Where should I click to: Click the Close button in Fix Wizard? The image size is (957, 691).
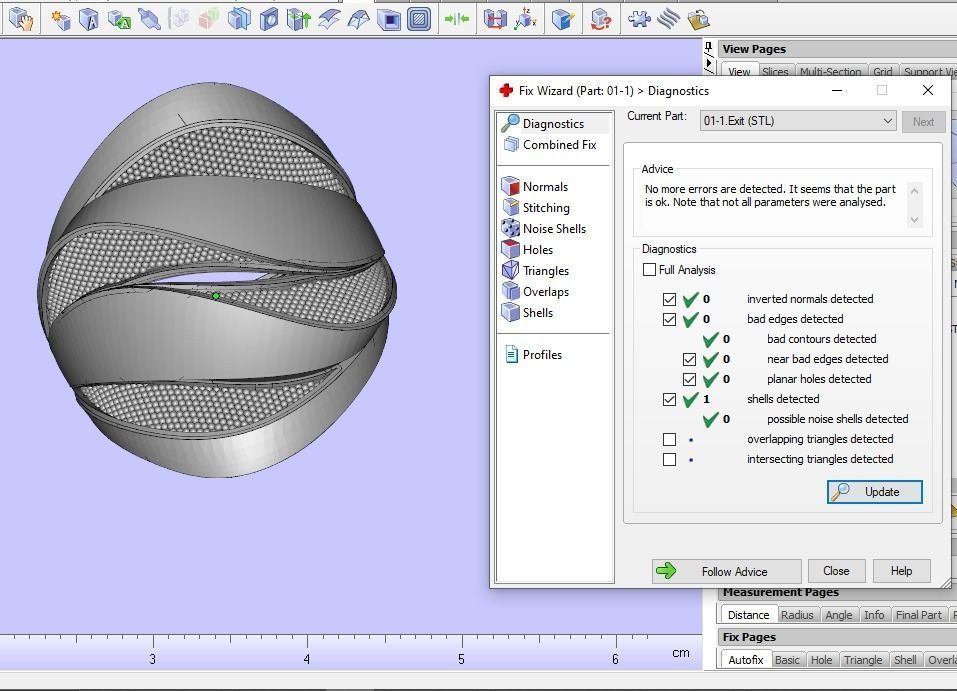point(836,571)
